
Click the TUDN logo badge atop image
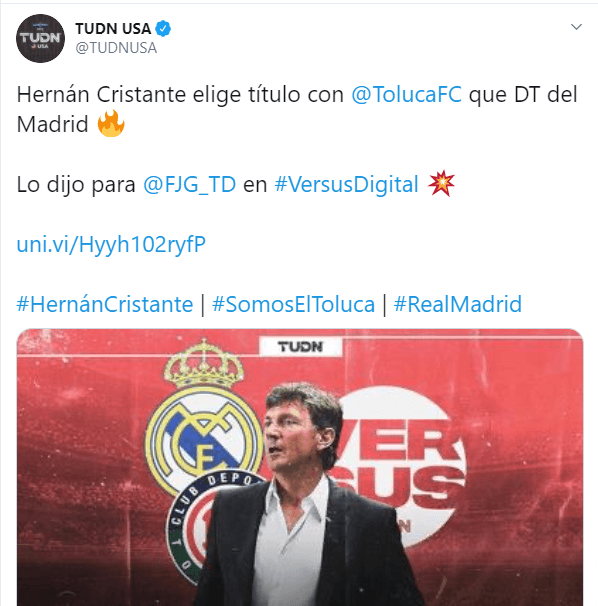(300, 347)
